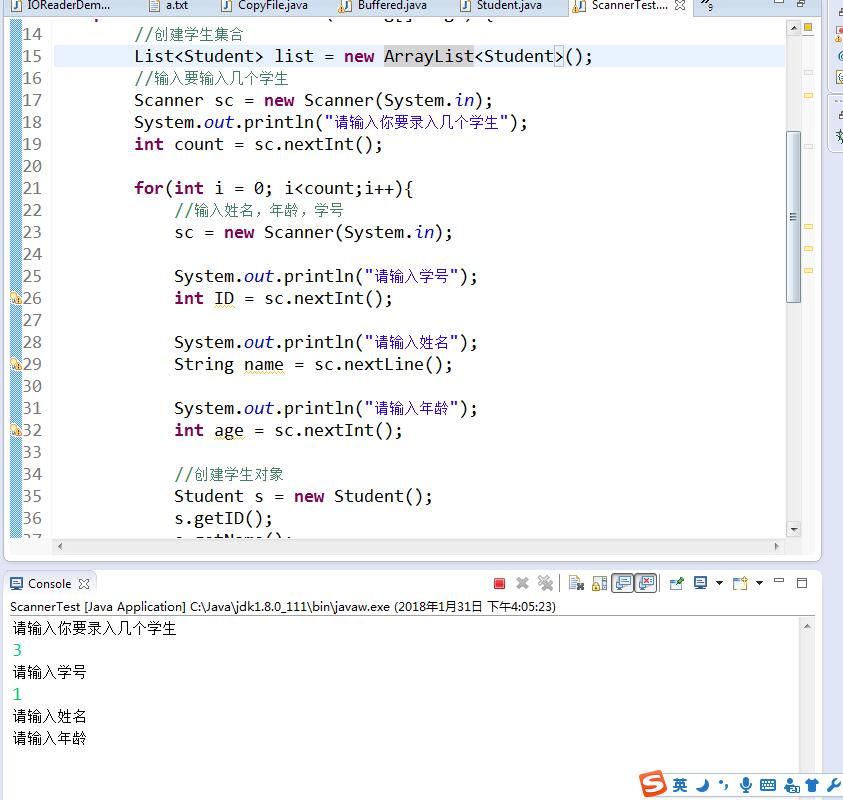Minimize the Console panel
This screenshot has width=843, height=800.
click(x=779, y=581)
